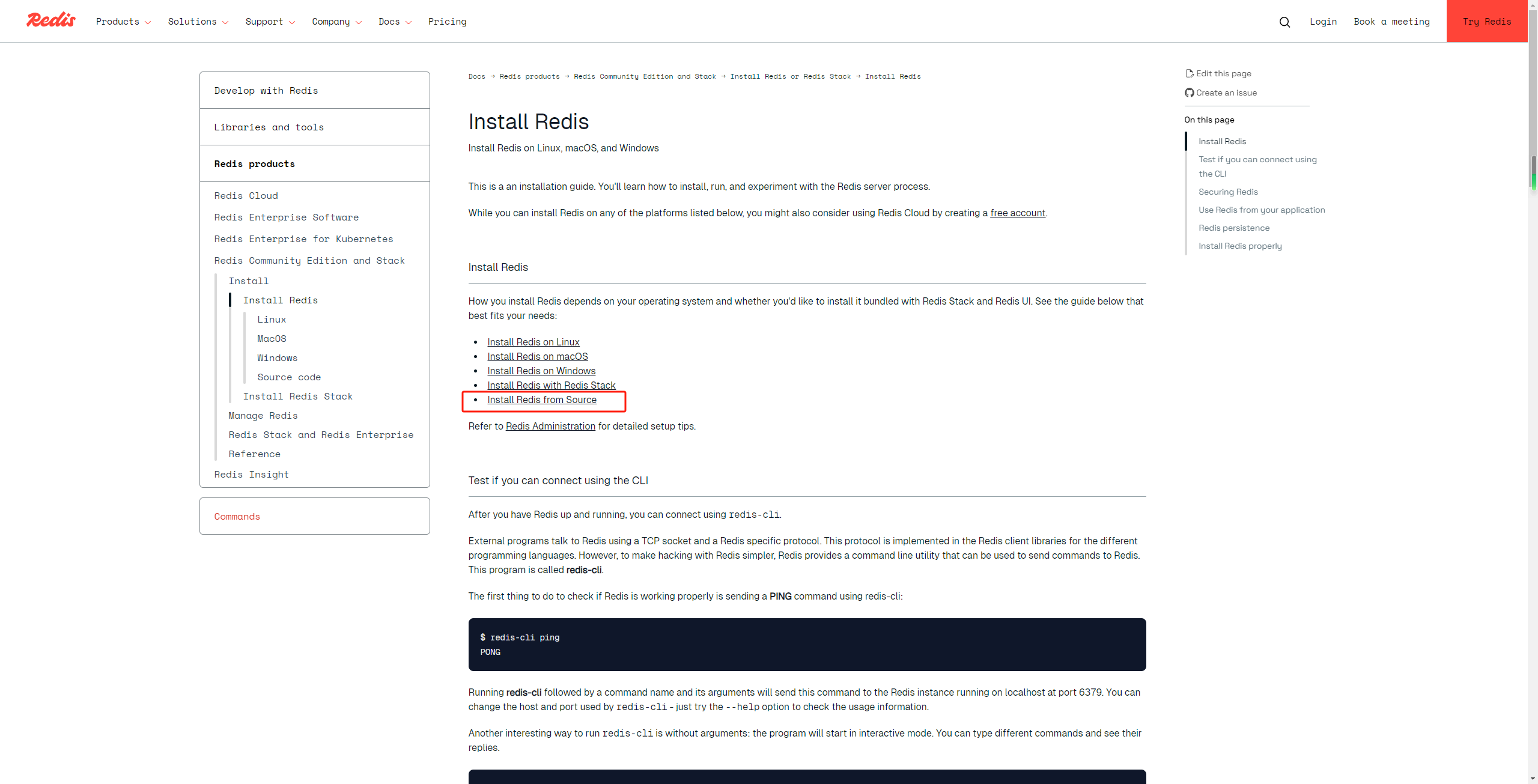Select Source code in sidebar tree
This screenshot has height=784, width=1538.
click(289, 377)
